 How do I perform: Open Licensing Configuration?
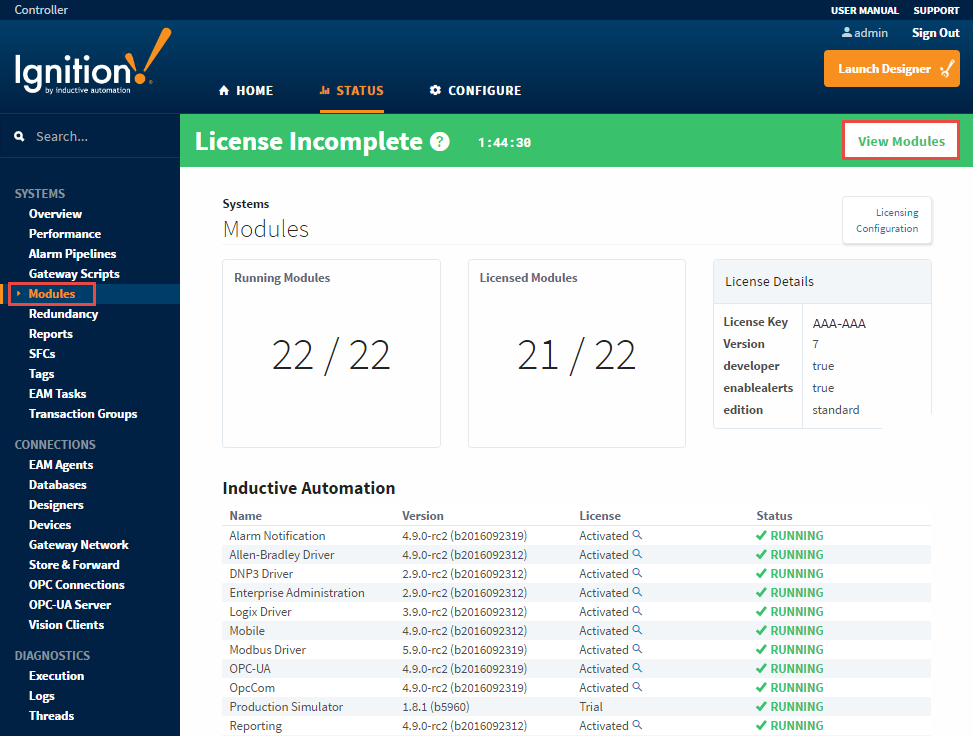[886, 220]
